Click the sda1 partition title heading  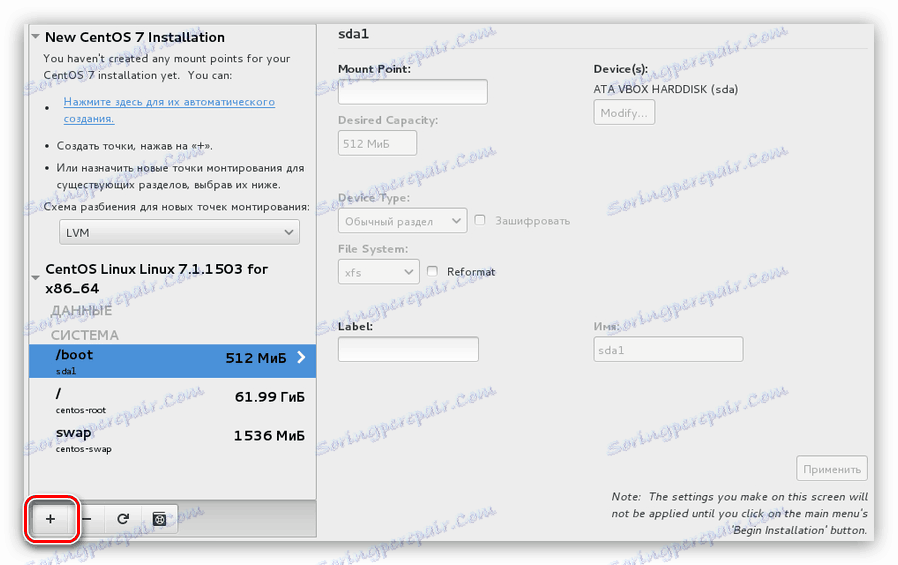click(x=353, y=34)
